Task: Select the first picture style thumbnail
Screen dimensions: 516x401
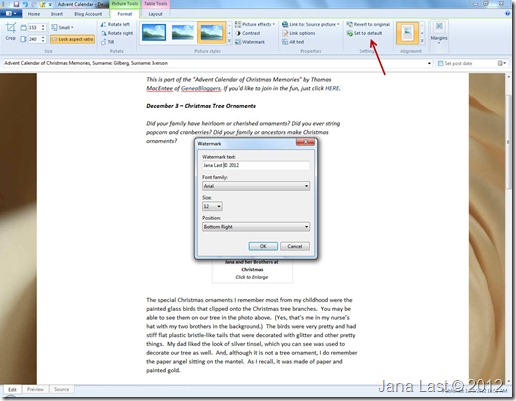Action: [x=154, y=33]
